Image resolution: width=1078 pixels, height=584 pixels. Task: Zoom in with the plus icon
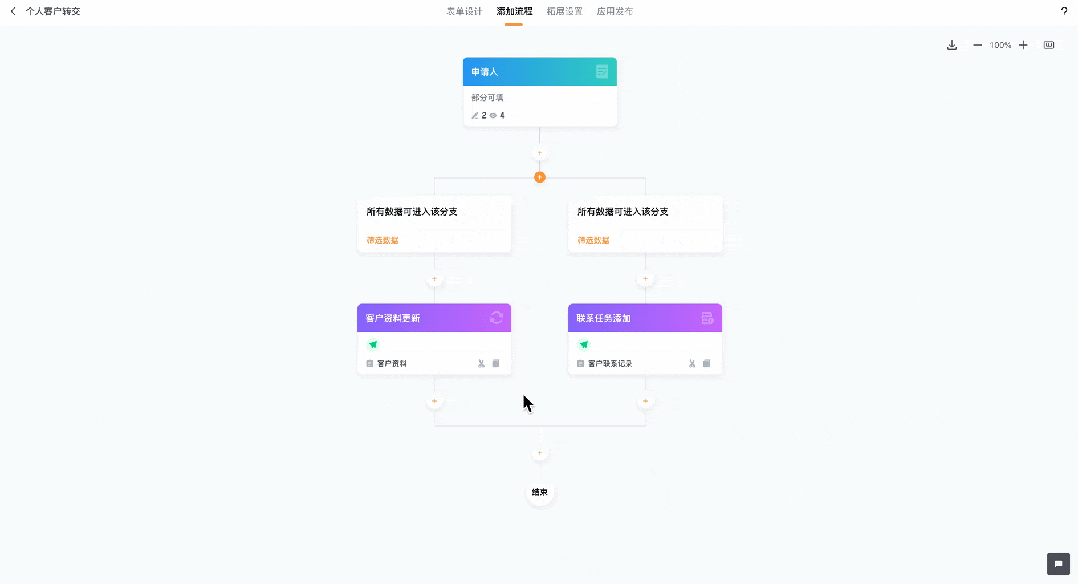tap(1023, 45)
